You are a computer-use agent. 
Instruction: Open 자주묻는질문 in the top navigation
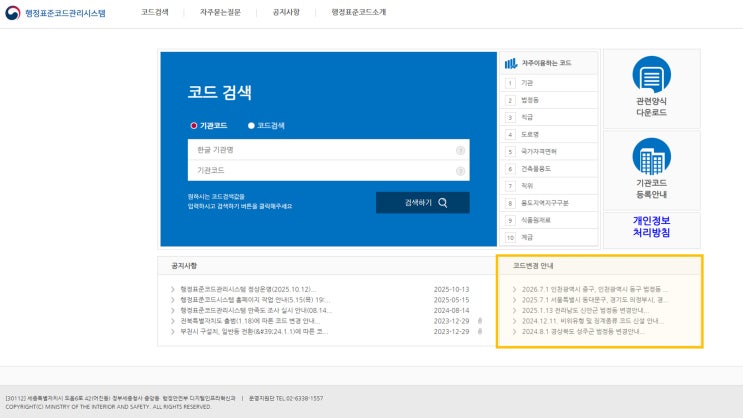220,12
